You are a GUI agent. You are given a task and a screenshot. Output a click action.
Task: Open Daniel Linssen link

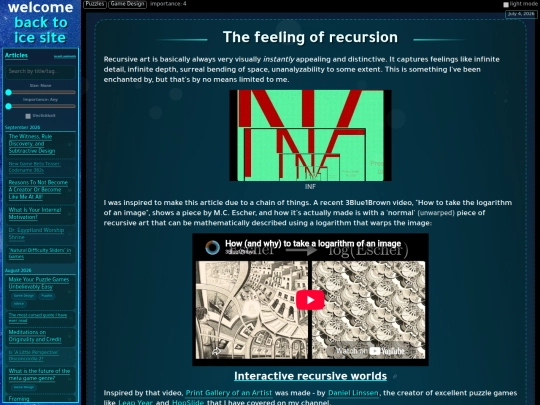tap(353, 393)
